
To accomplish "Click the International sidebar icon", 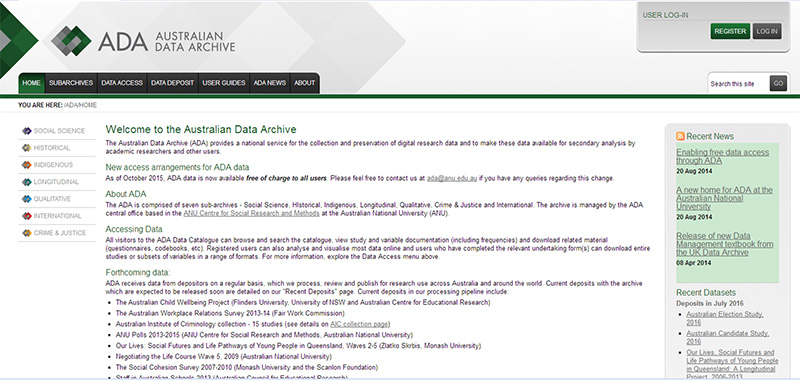I will [27, 216].
